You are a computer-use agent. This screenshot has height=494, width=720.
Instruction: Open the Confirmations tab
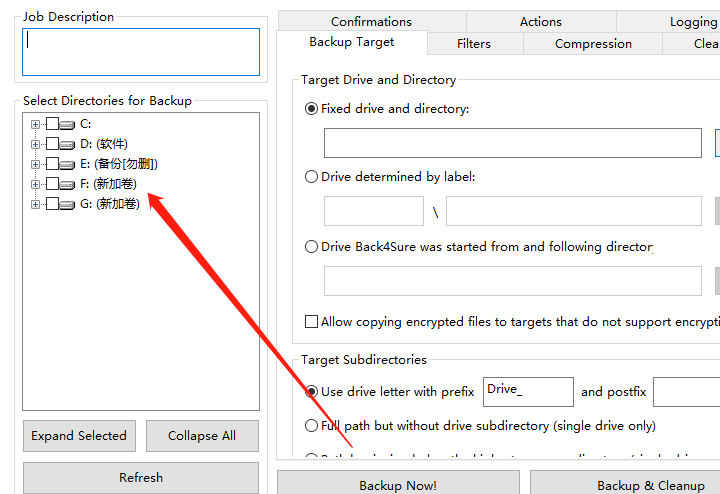pos(371,22)
